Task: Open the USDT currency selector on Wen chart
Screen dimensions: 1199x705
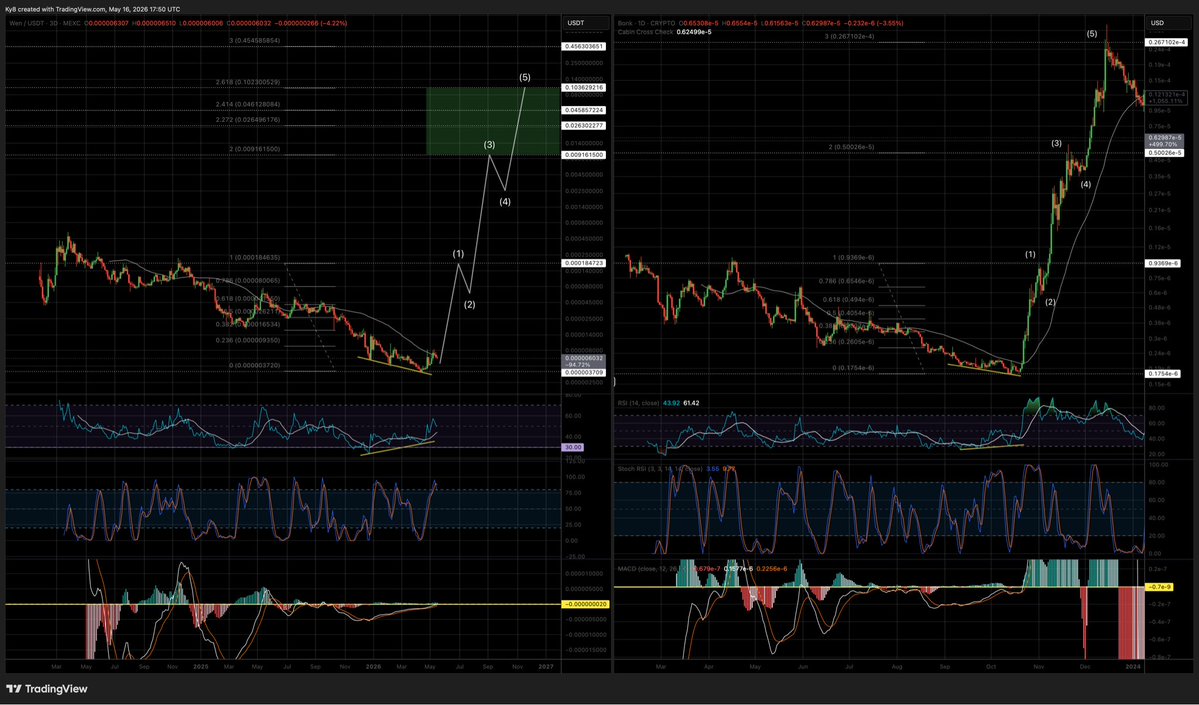Action: pos(586,23)
